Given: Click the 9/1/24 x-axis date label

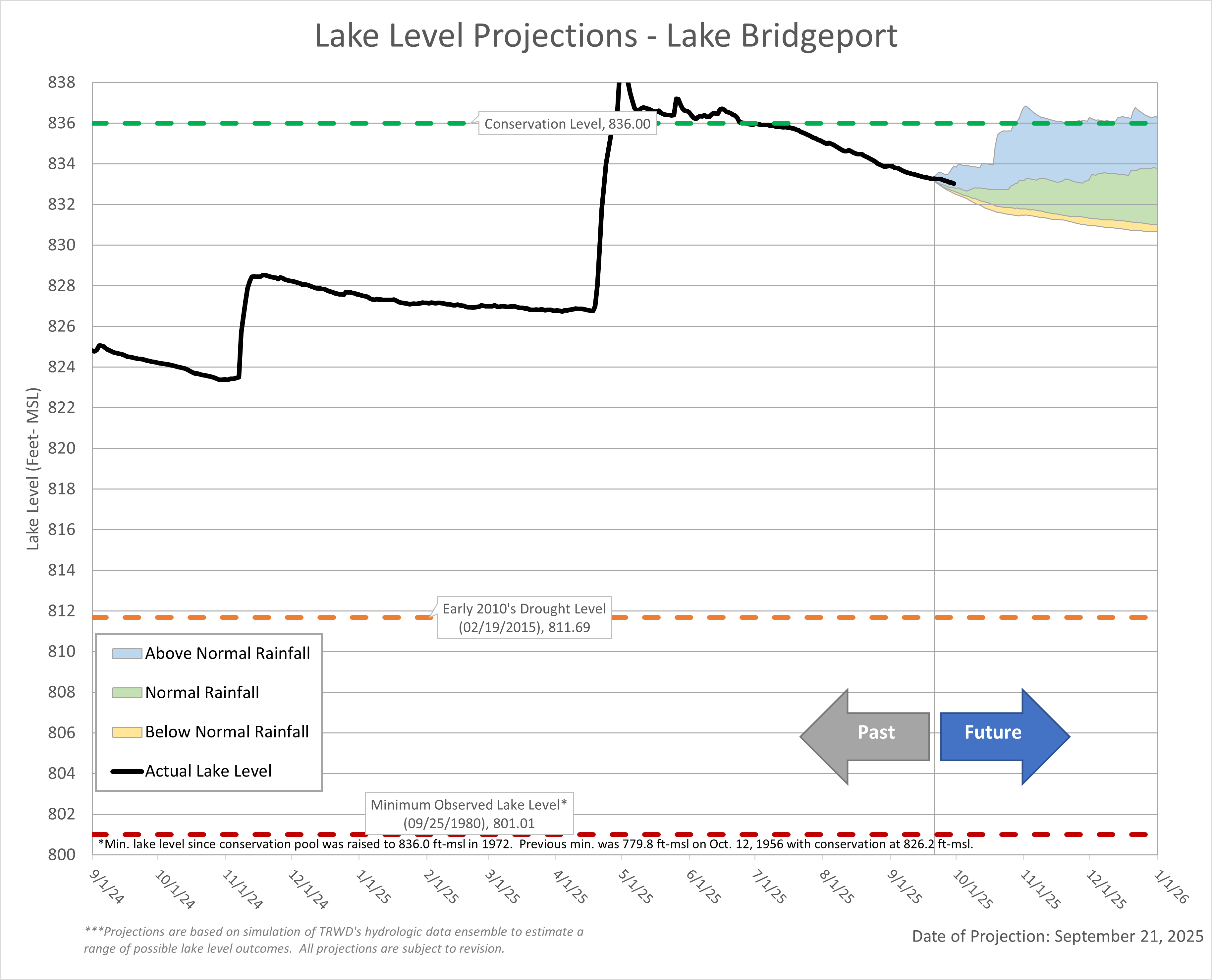Looking at the screenshot, I should point(107,886).
